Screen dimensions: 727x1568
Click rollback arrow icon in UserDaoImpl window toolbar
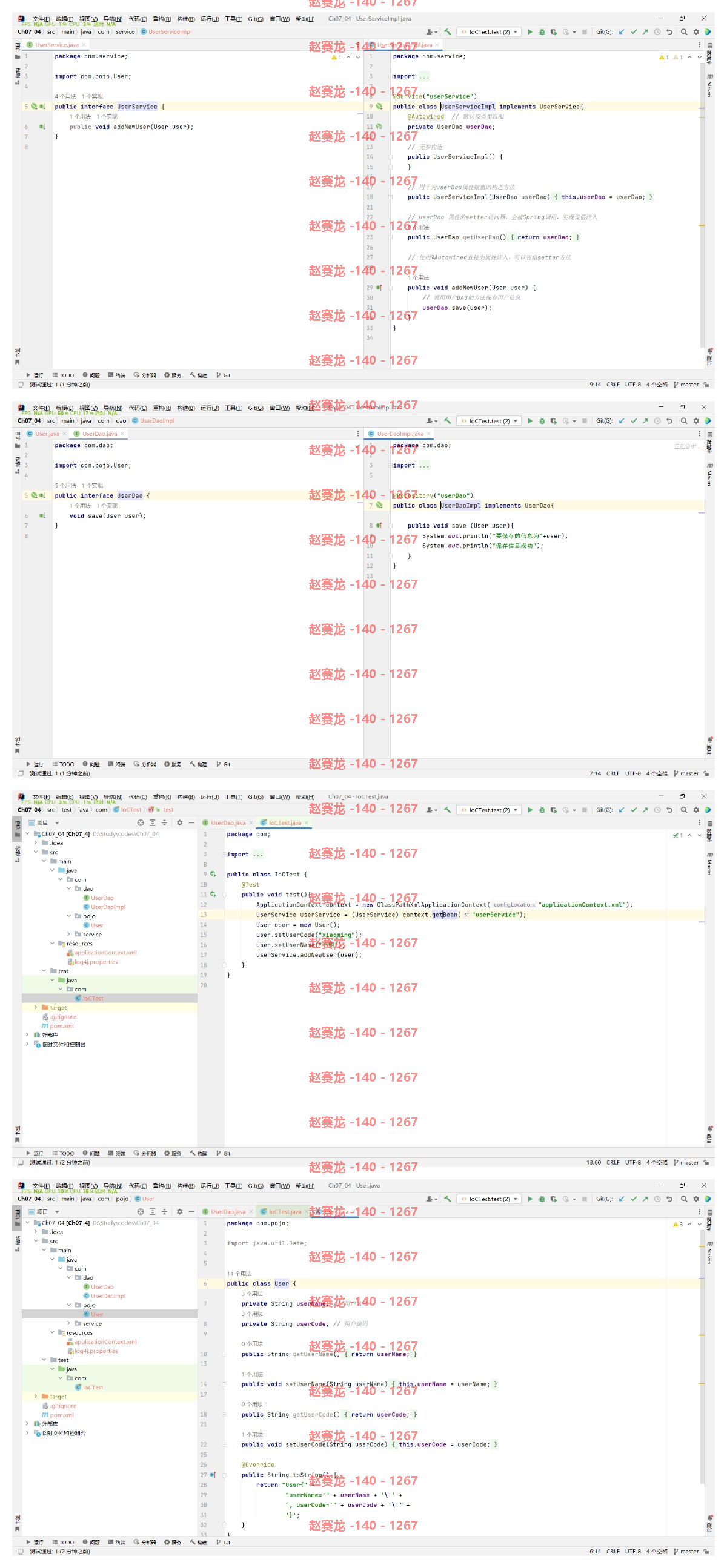669,420
